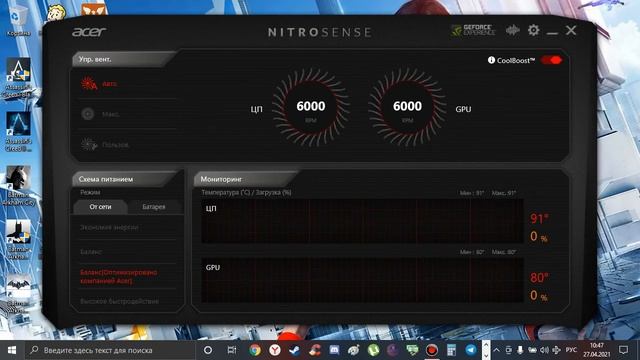Click the ЦП 91° temperature value
This screenshot has height=360, width=640.
point(539,219)
